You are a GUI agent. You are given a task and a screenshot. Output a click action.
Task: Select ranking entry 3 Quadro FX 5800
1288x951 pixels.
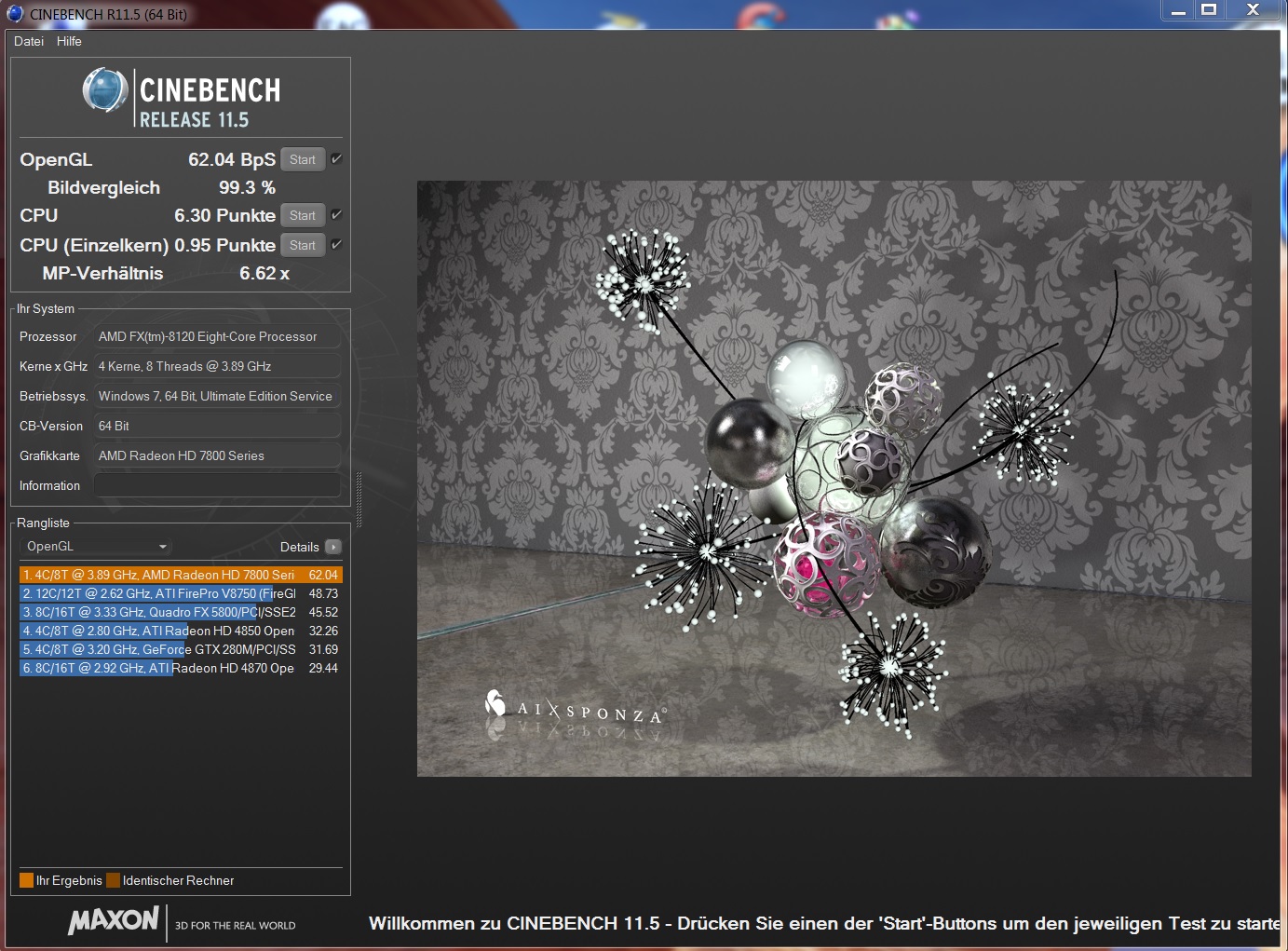181,612
